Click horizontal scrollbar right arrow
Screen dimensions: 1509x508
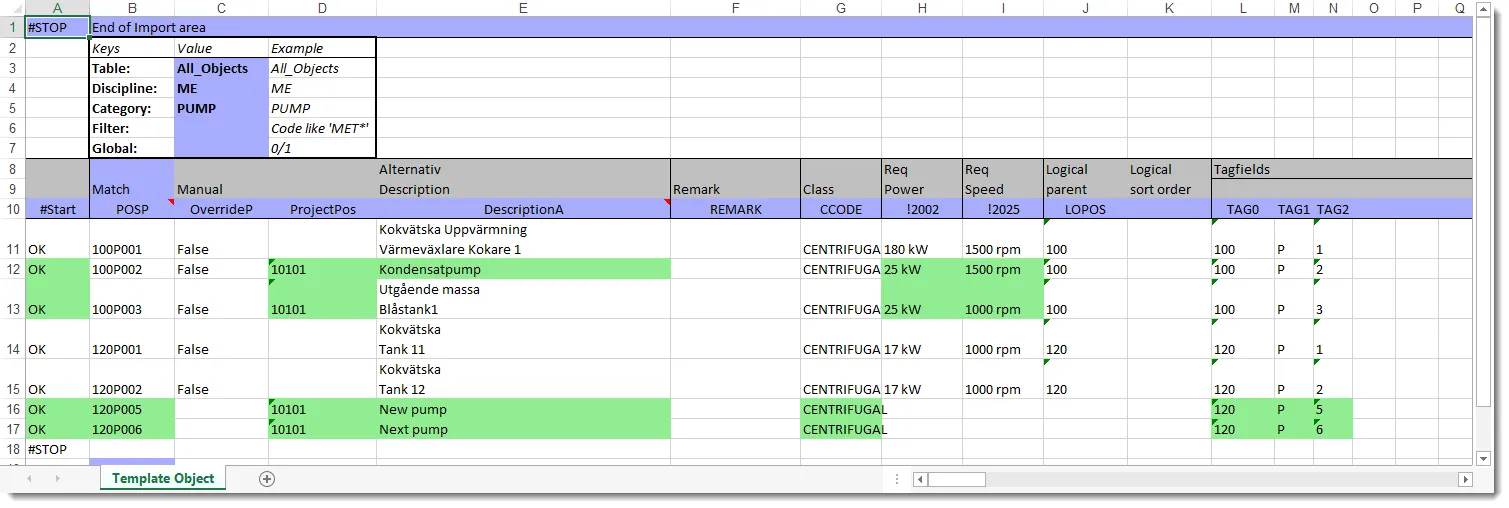point(1466,479)
